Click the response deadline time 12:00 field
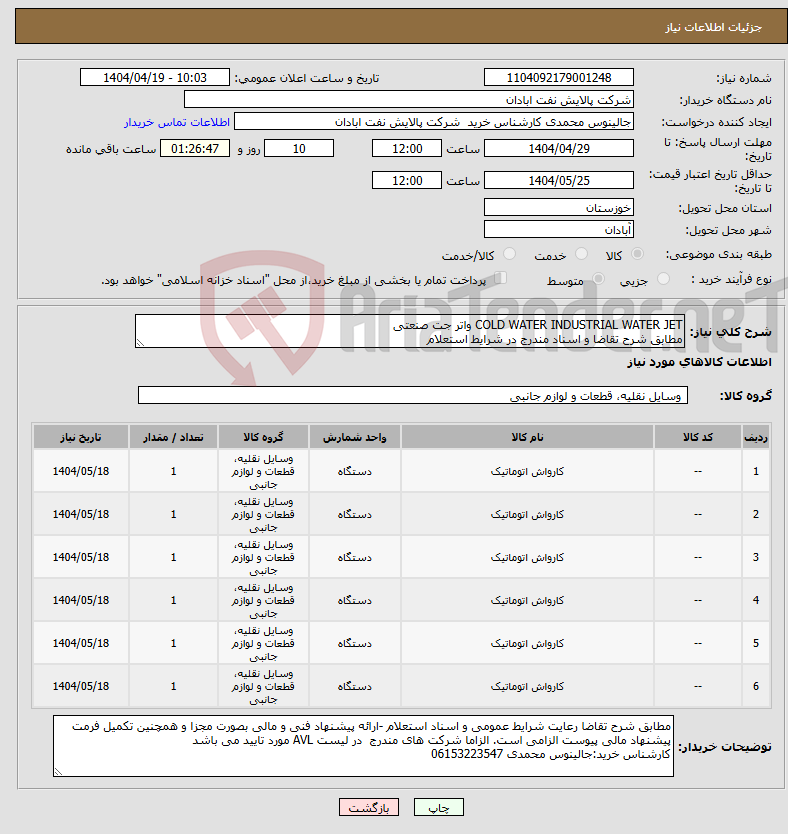 tap(407, 149)
